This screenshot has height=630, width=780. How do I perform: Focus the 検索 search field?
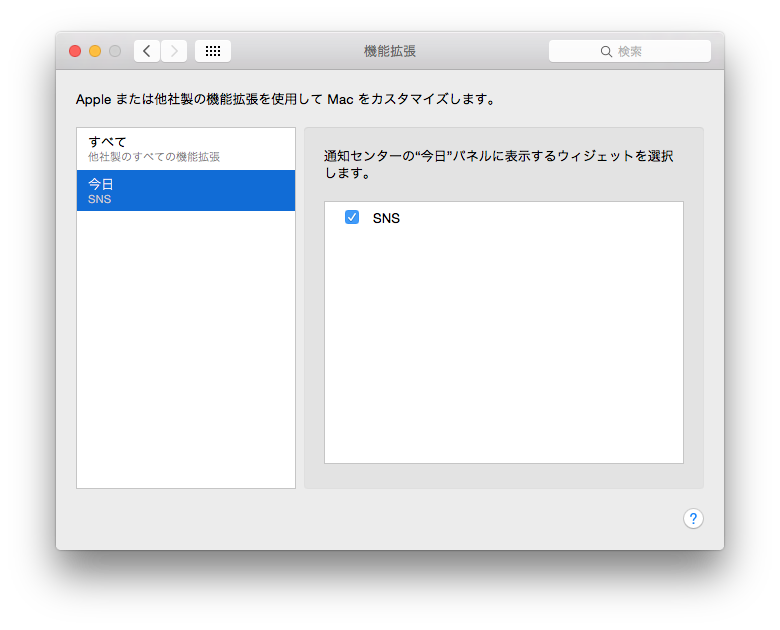(630, 51)
